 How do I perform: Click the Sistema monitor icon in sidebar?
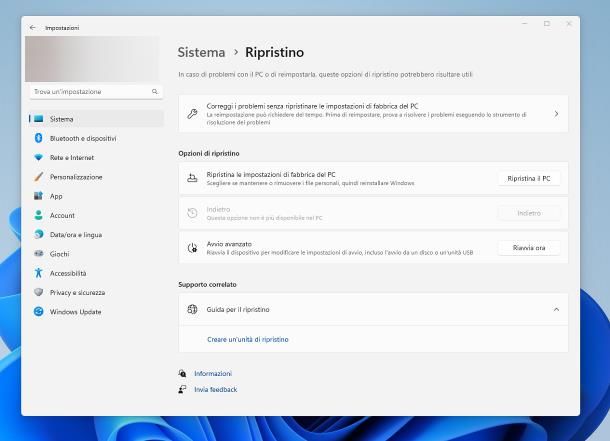click(39, 119)
